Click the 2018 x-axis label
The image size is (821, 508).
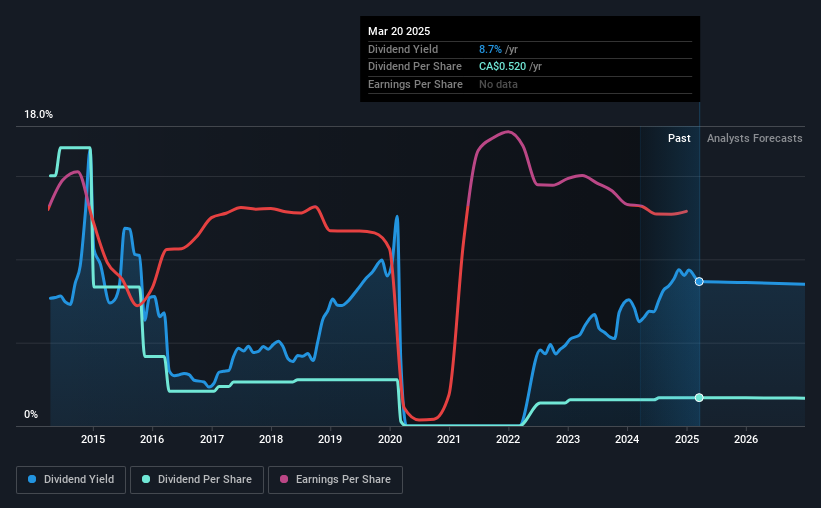coord(271,439)
